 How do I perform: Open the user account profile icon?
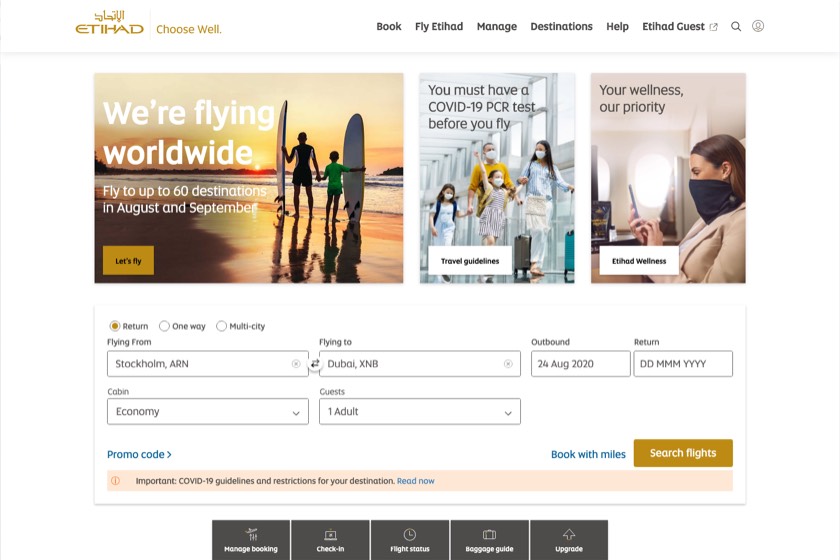[x=758, y=26]
